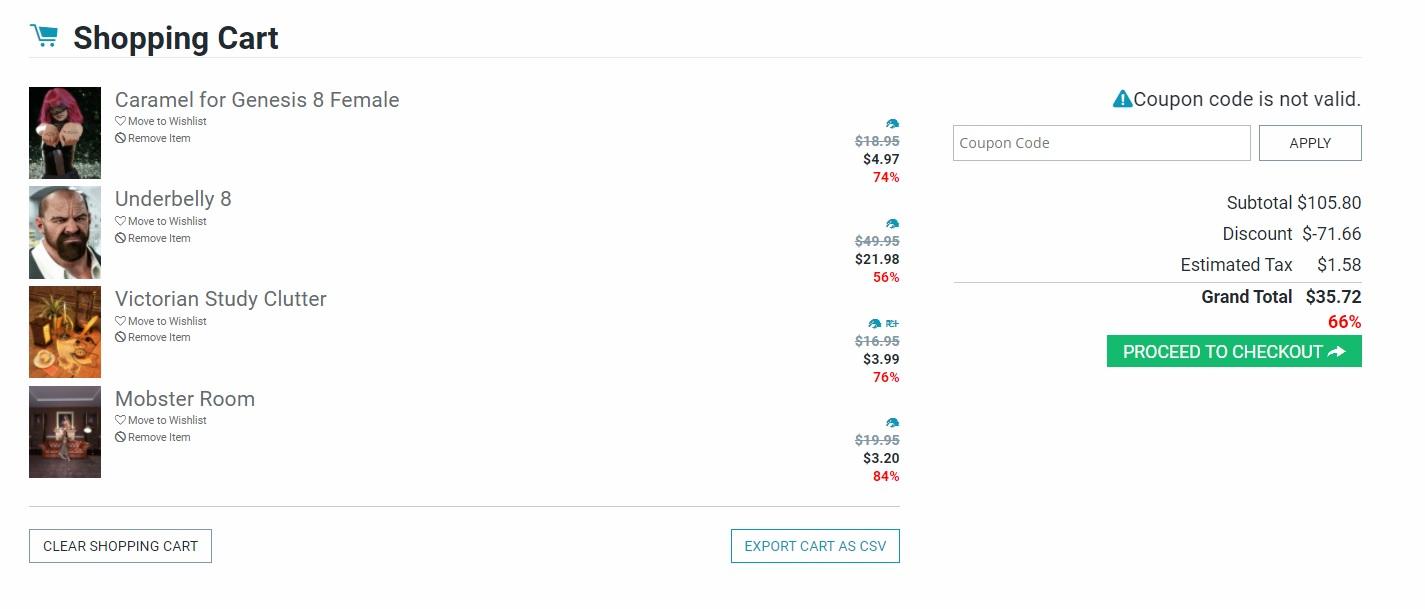Proceed to checkout

[1234, 352]
